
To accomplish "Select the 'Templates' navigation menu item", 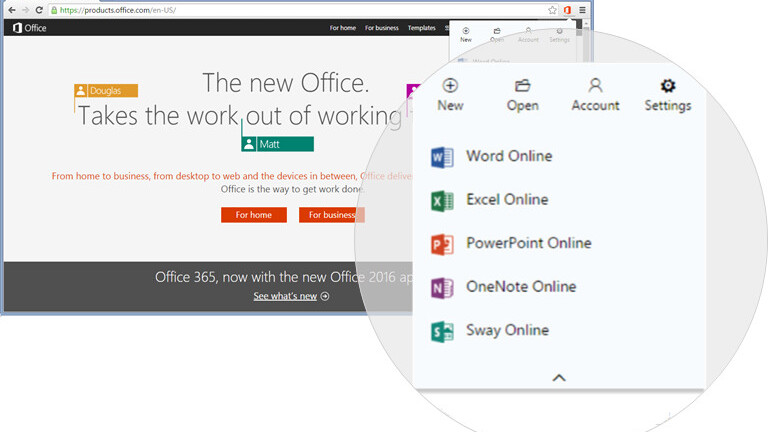I will (x=421, y=28).
